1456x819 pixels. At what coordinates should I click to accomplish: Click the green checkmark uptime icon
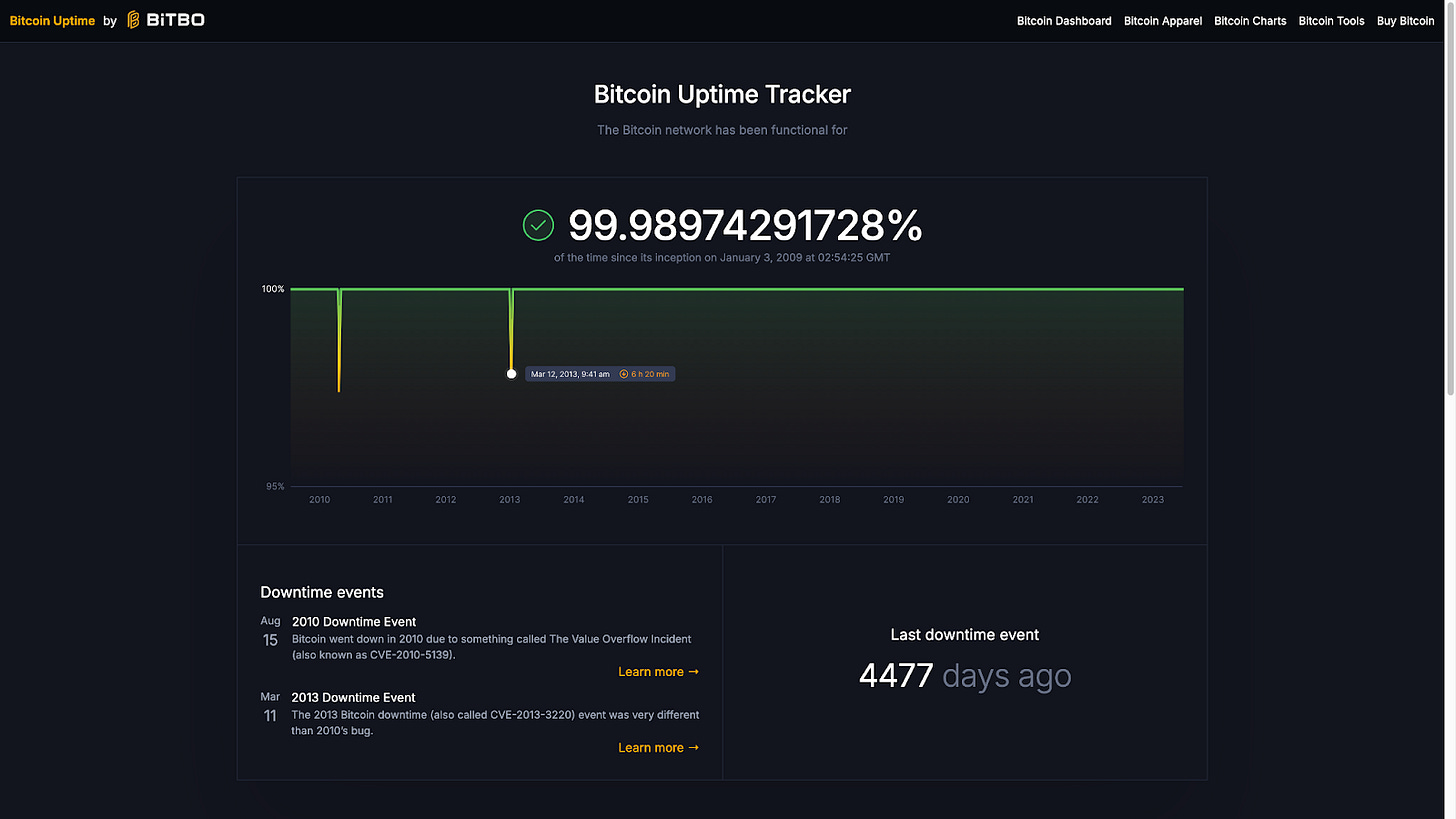(x=538, y=225)
